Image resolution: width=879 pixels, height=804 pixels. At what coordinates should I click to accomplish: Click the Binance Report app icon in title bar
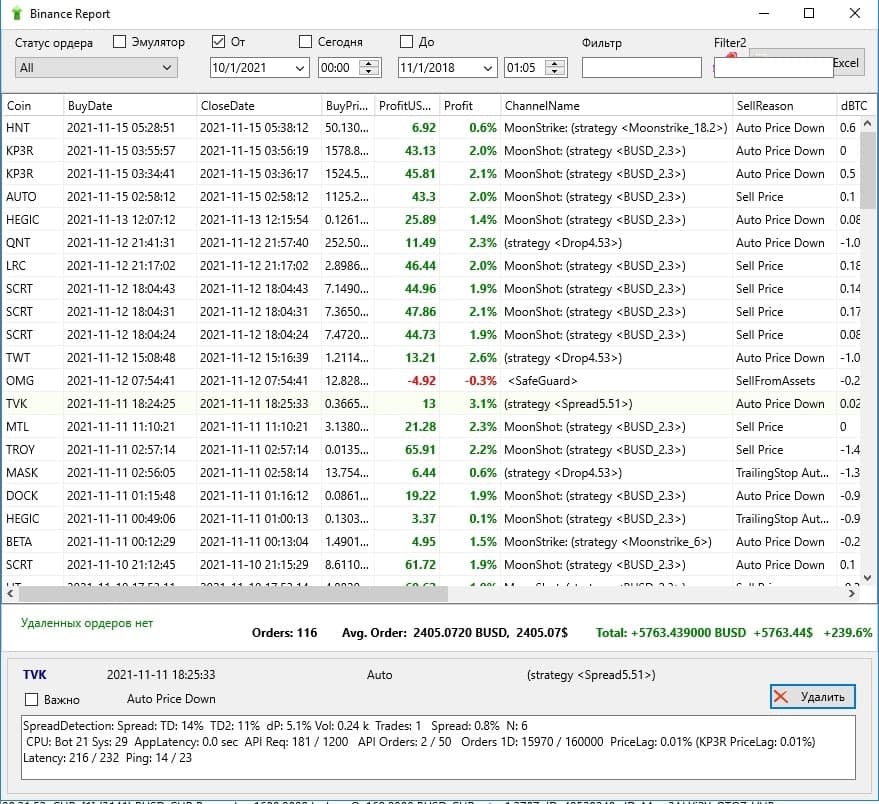tap(16, 14)
